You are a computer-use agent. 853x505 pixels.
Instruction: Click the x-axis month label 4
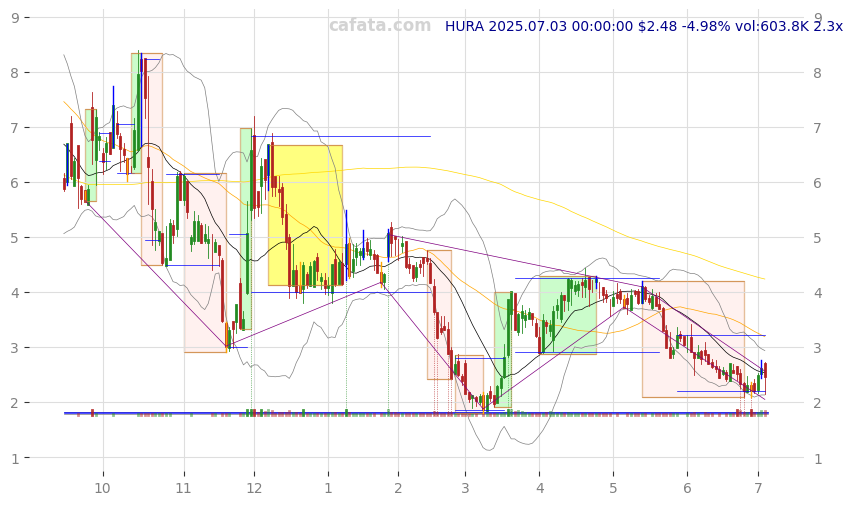coord(540,488)
